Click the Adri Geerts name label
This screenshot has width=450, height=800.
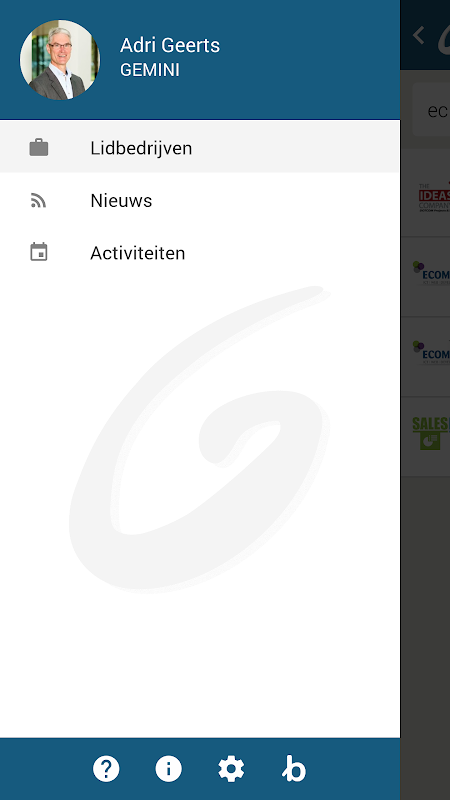point(170,45)
